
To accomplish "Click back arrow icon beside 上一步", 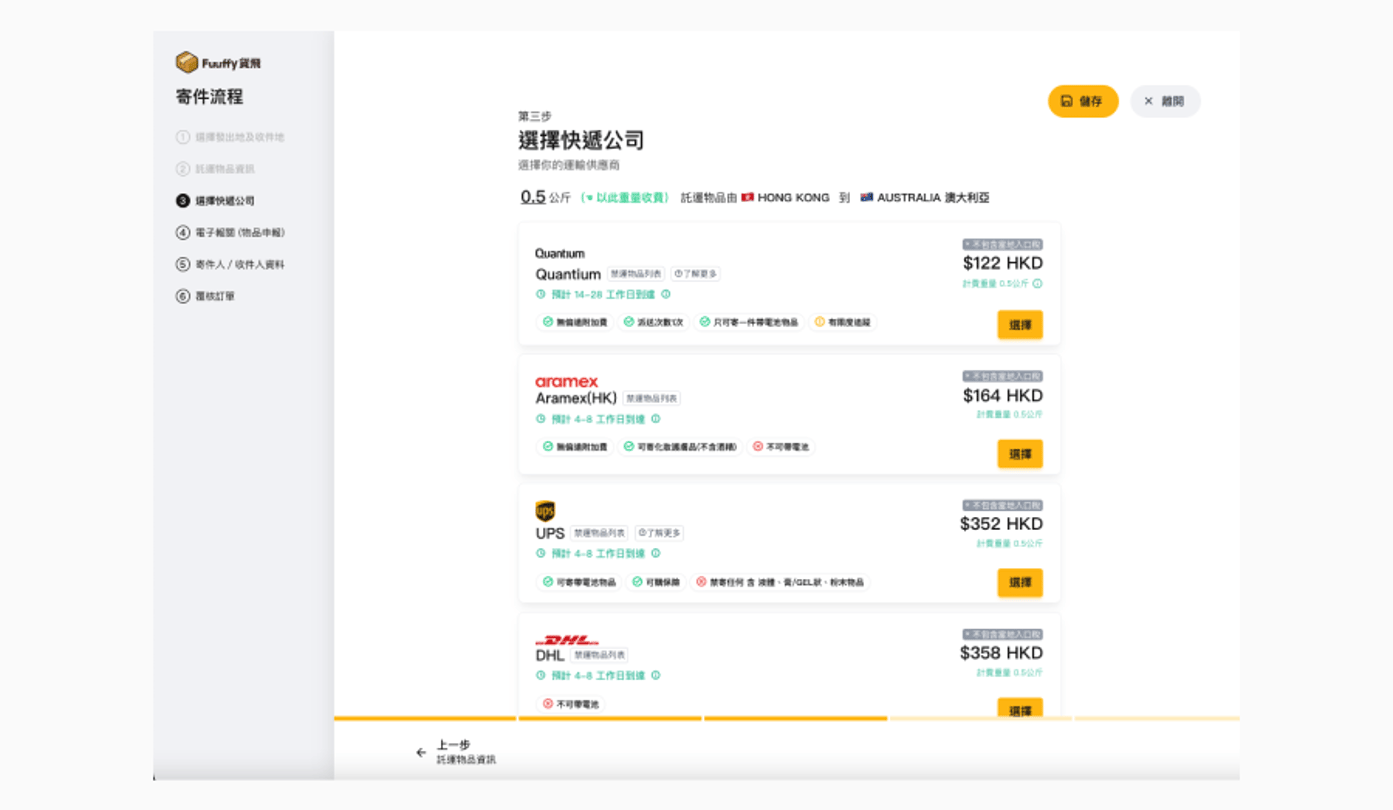I will point(421,753).
